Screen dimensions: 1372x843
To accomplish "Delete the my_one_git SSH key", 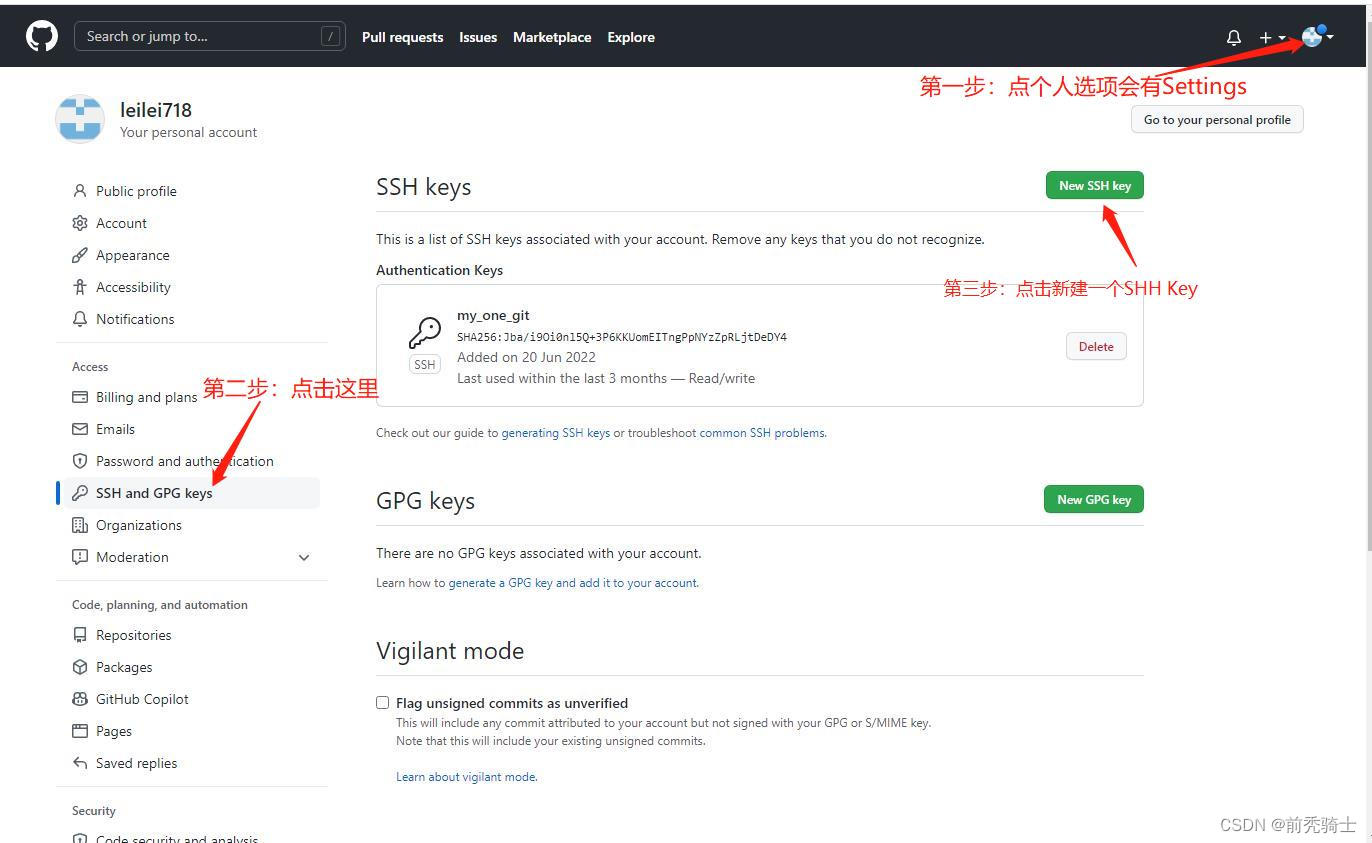I will coord(1096,346).
